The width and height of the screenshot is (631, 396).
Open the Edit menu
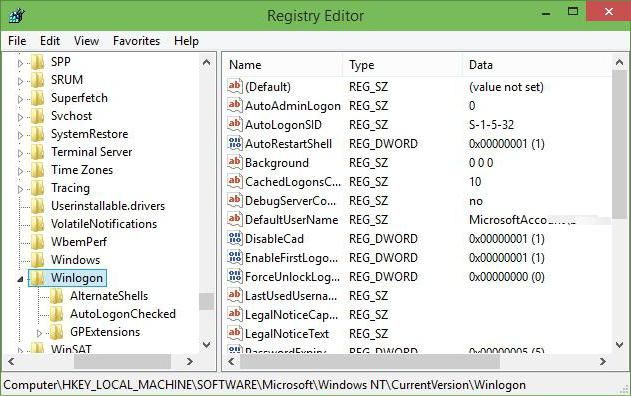50,41
